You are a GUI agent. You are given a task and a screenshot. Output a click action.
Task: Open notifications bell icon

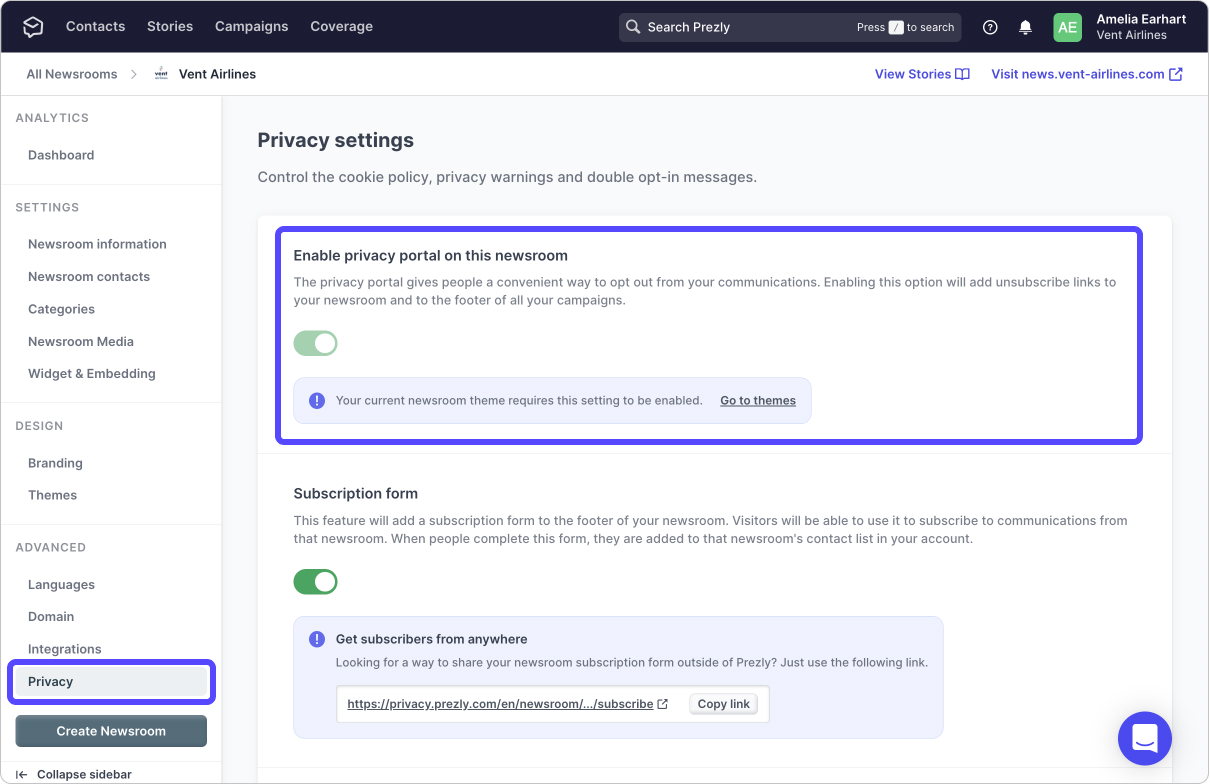(1025, 27)
